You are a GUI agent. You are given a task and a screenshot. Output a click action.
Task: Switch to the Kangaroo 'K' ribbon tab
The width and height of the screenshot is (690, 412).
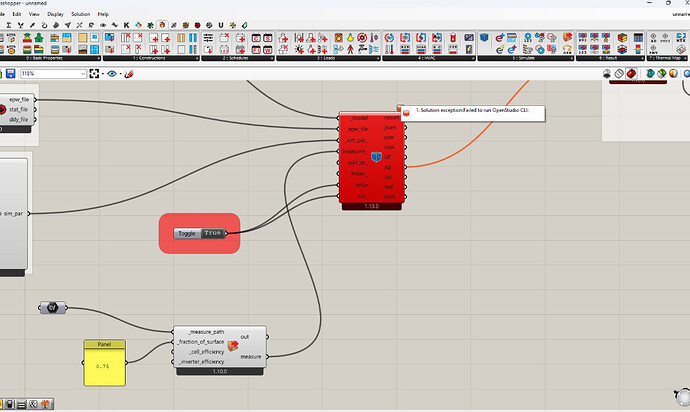[x=126, y=25]
